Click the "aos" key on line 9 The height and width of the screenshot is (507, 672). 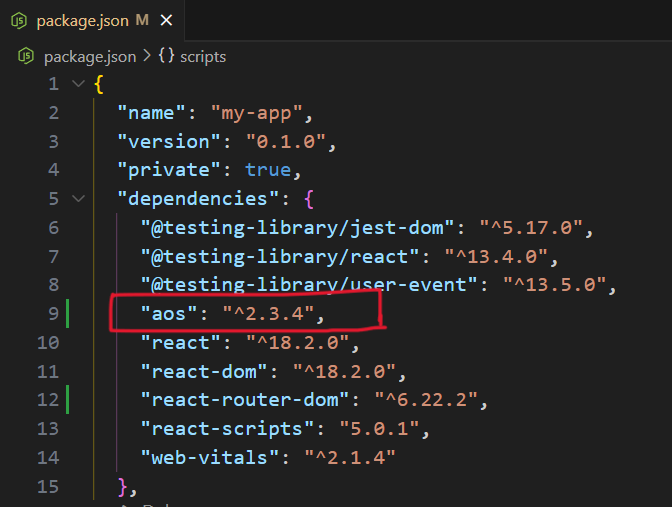[169, 314]
